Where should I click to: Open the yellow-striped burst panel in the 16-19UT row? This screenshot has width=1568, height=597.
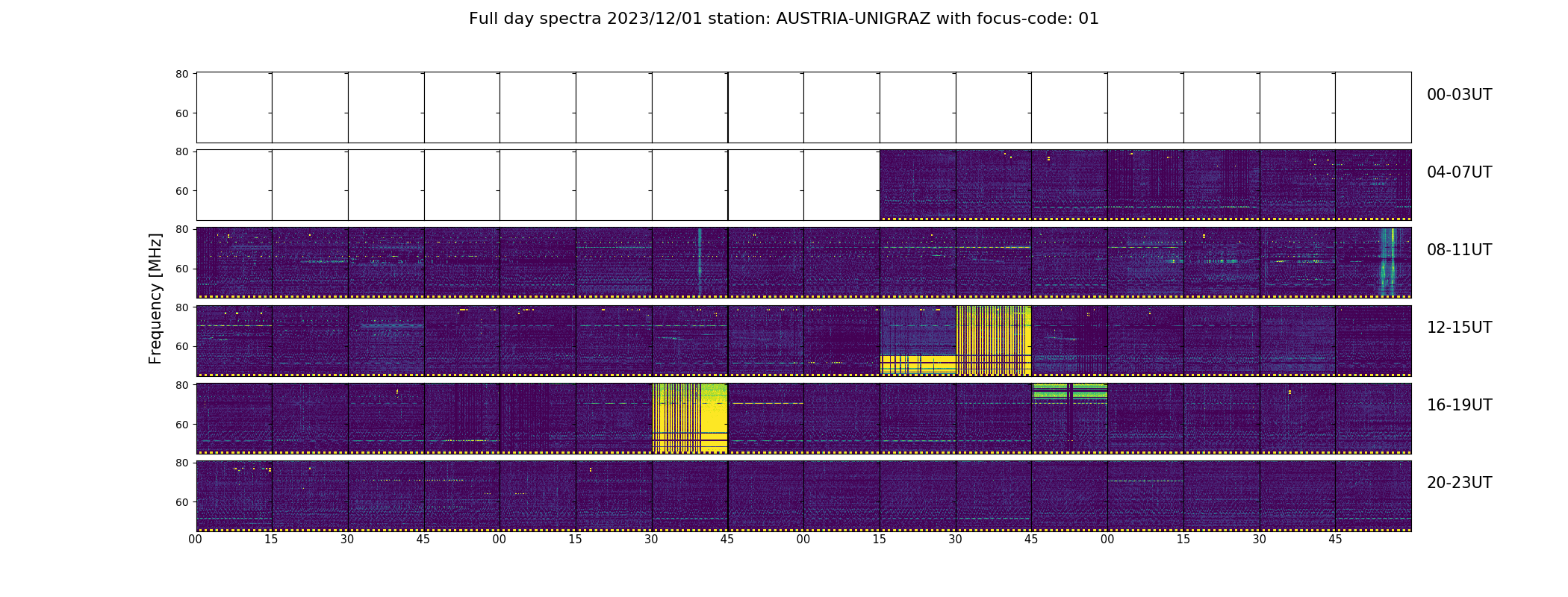coord(690,418)
